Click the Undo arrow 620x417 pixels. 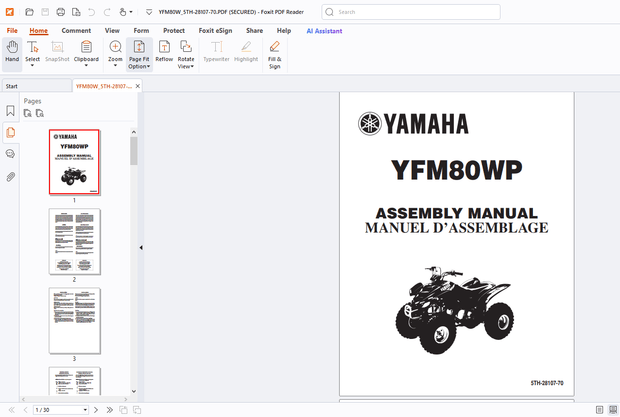[91, 12]
